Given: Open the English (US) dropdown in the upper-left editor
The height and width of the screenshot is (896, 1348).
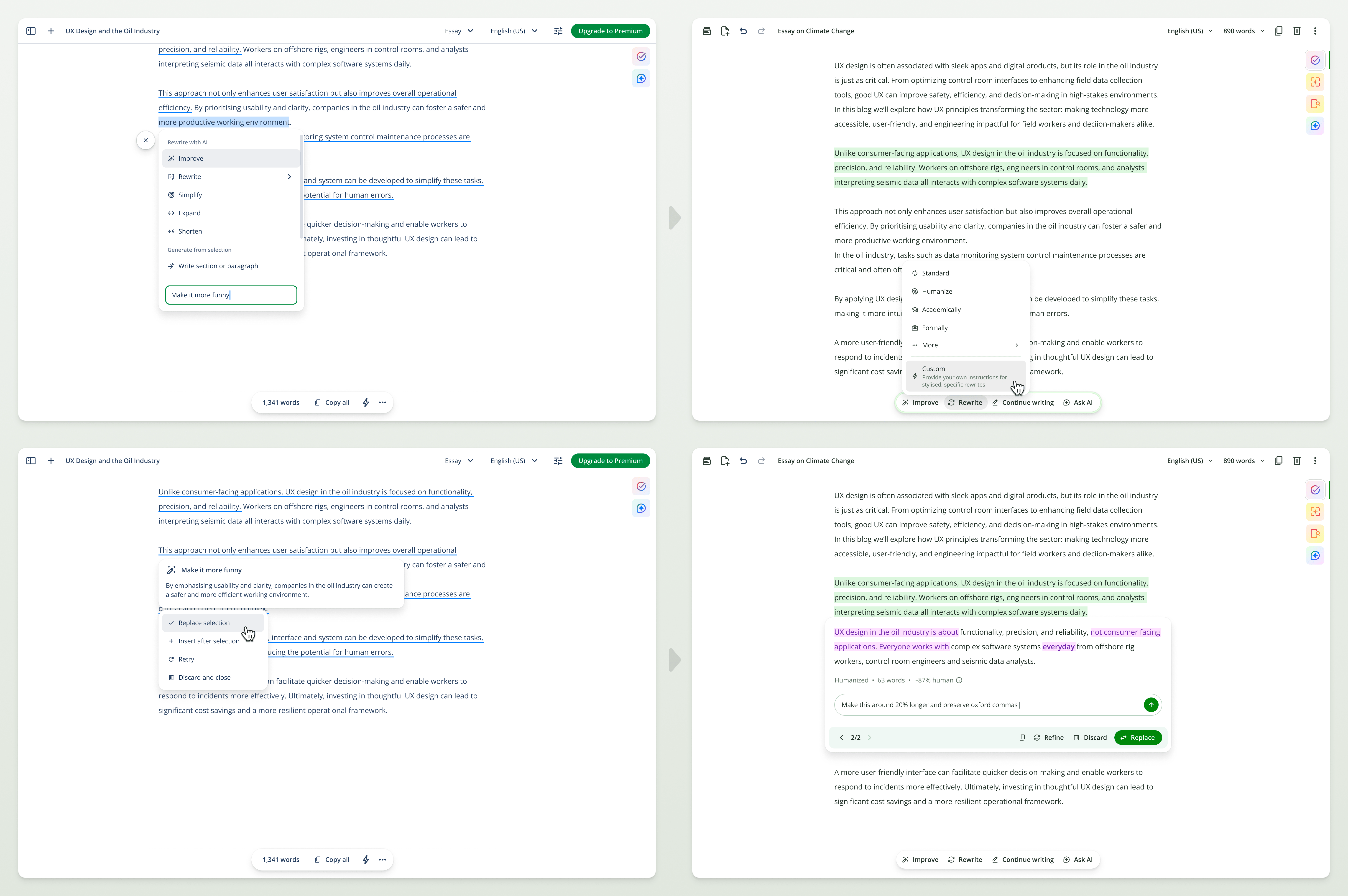Looking at the screenshot, I should click(514, 31).
